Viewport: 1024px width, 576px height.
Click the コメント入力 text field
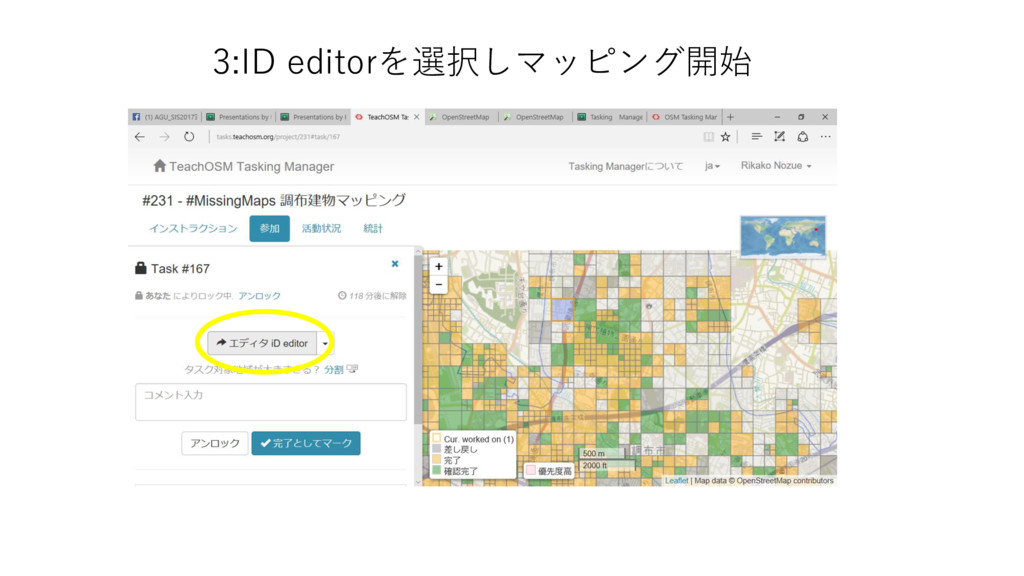[x=270, y=402]
